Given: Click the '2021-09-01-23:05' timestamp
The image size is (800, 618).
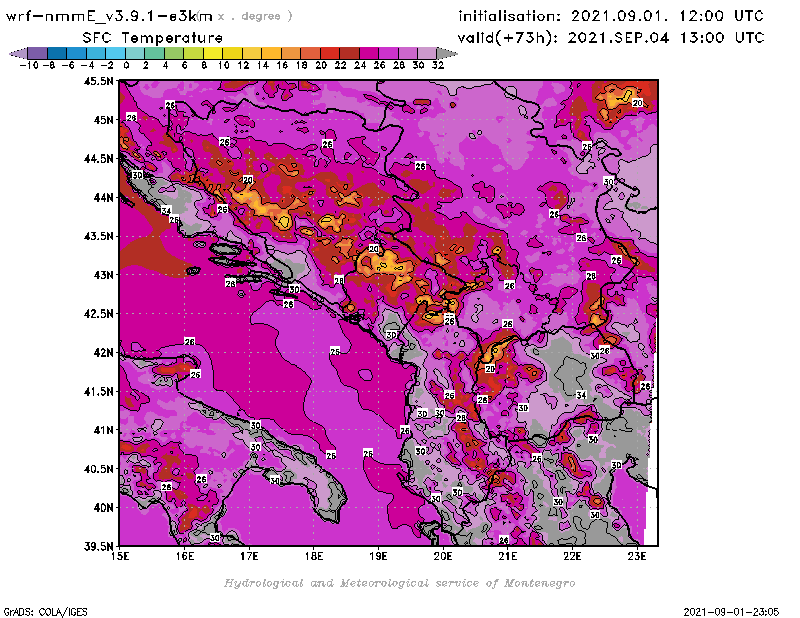Looking at the screenshot, I should 731,612.
